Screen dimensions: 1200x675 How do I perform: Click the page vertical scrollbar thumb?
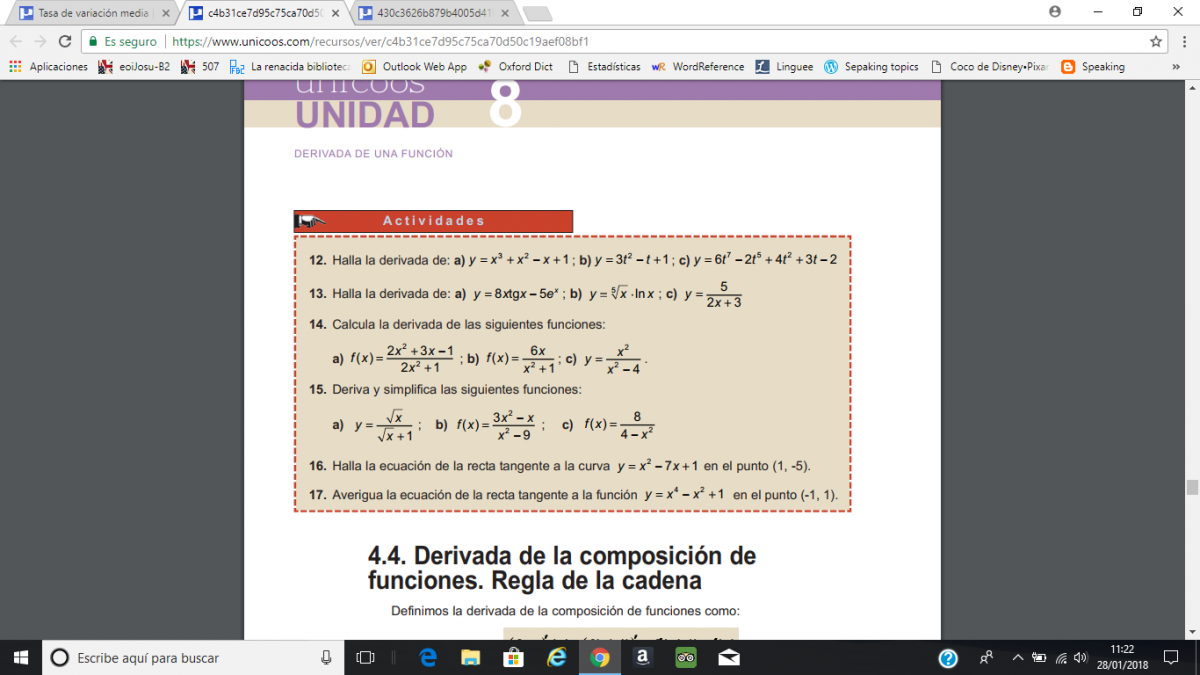(1191, 487)
